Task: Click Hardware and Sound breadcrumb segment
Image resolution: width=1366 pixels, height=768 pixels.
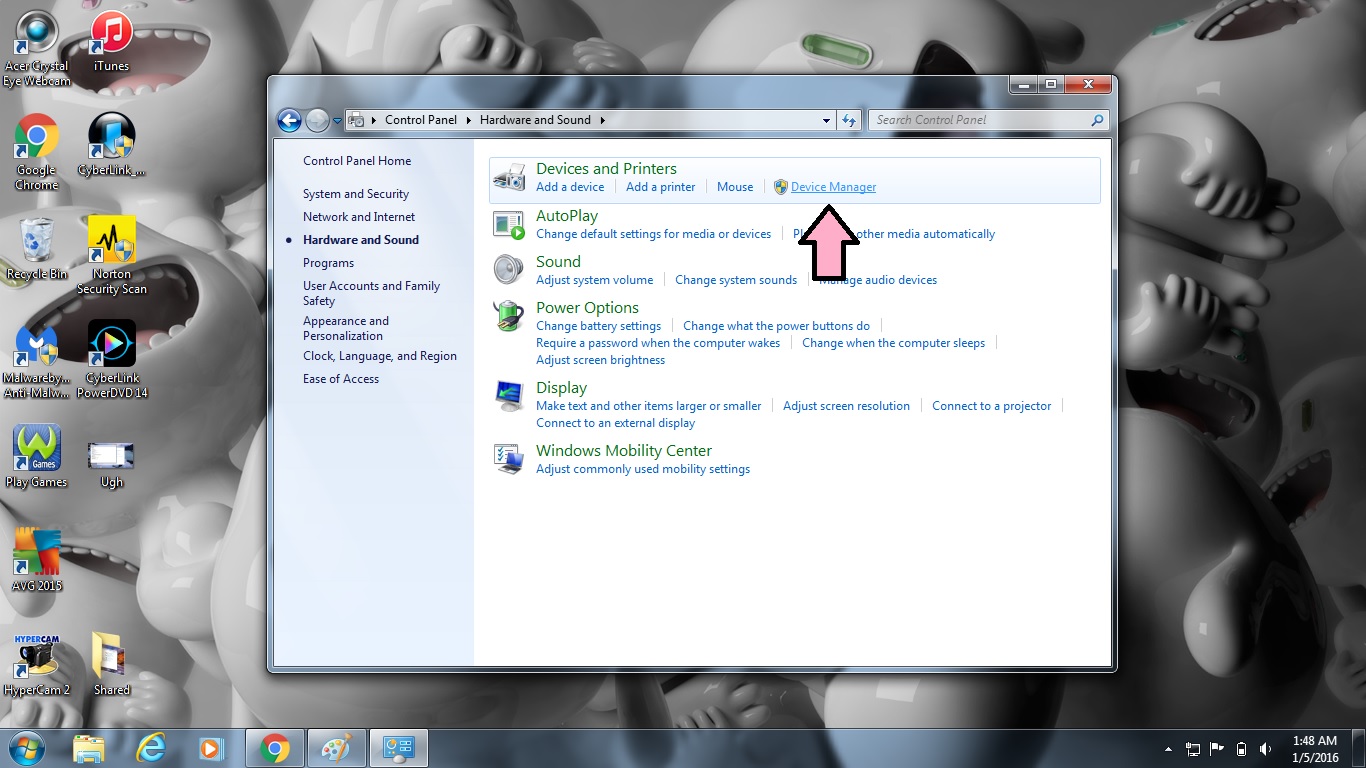Action: click(535, 120)
